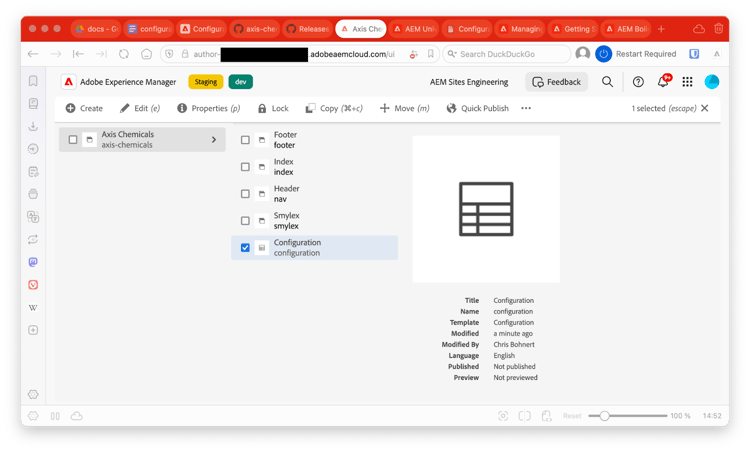Click the AEM Sites Engineering organization label
750x452 pixels.
(x=469, y=82)
